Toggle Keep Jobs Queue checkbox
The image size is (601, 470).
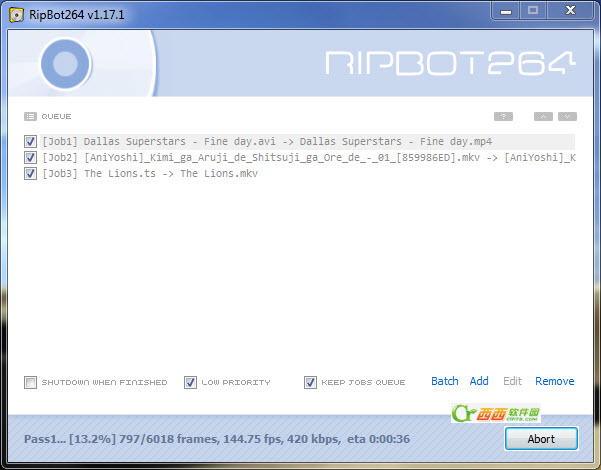click(x=310, y=382)
